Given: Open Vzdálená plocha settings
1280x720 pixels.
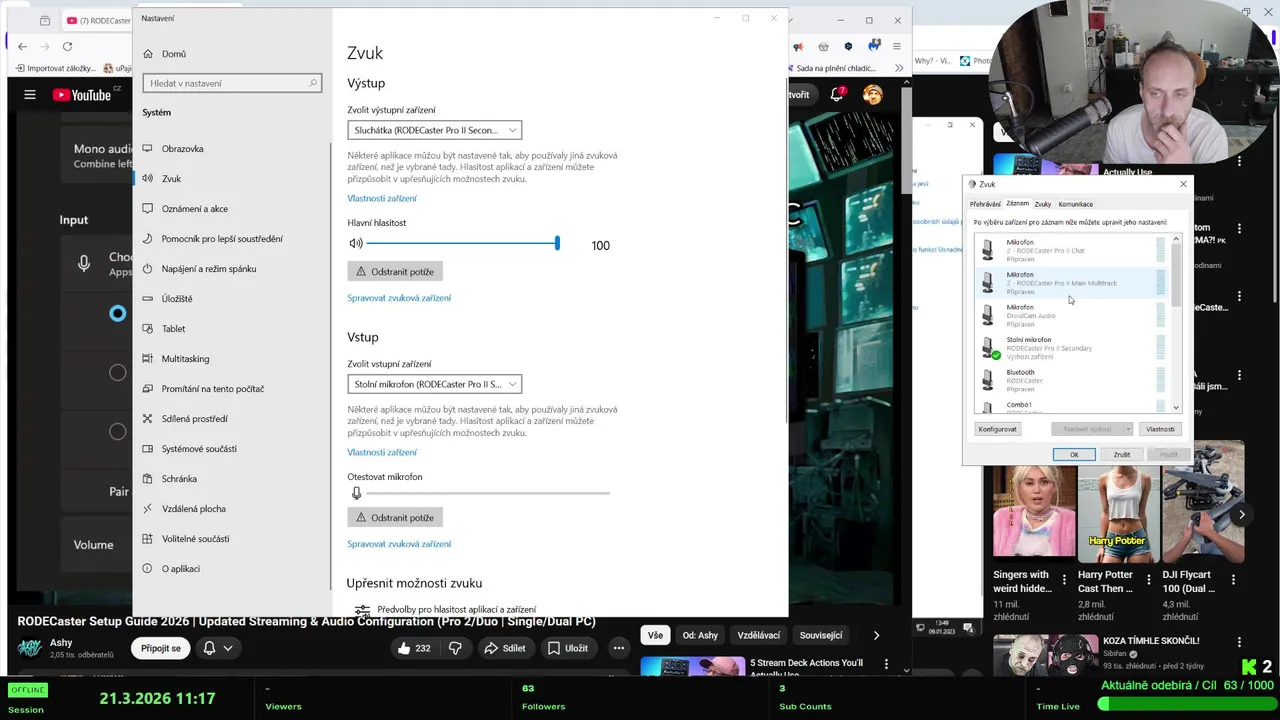Looking at the screenshot, I should (183, 509).
